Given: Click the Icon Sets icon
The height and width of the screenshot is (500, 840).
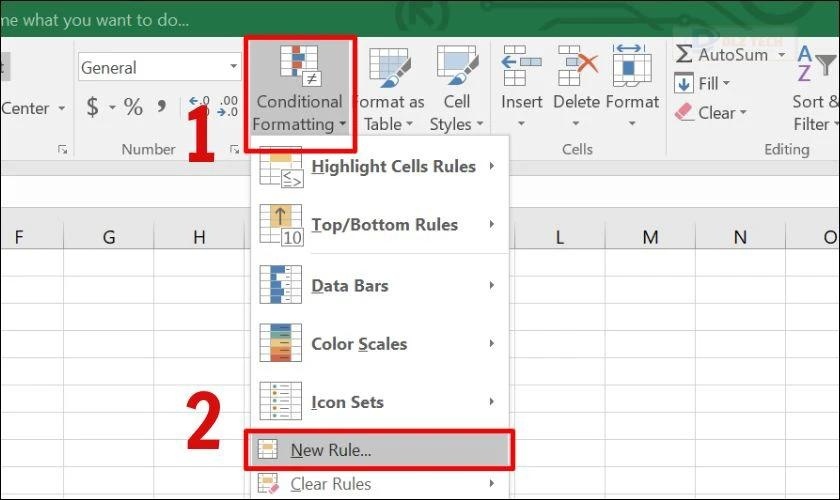Looking at the screenshot, I should tap(281, 401).
